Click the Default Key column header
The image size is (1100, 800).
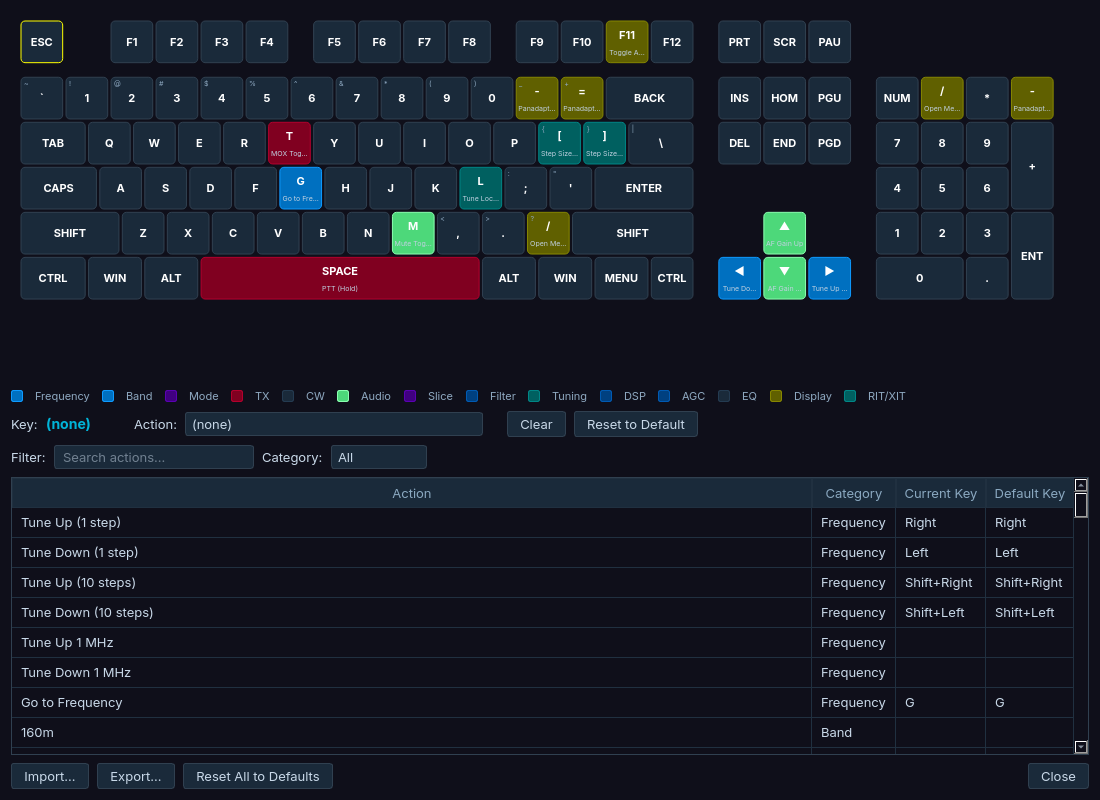[x=1029, y=493]
